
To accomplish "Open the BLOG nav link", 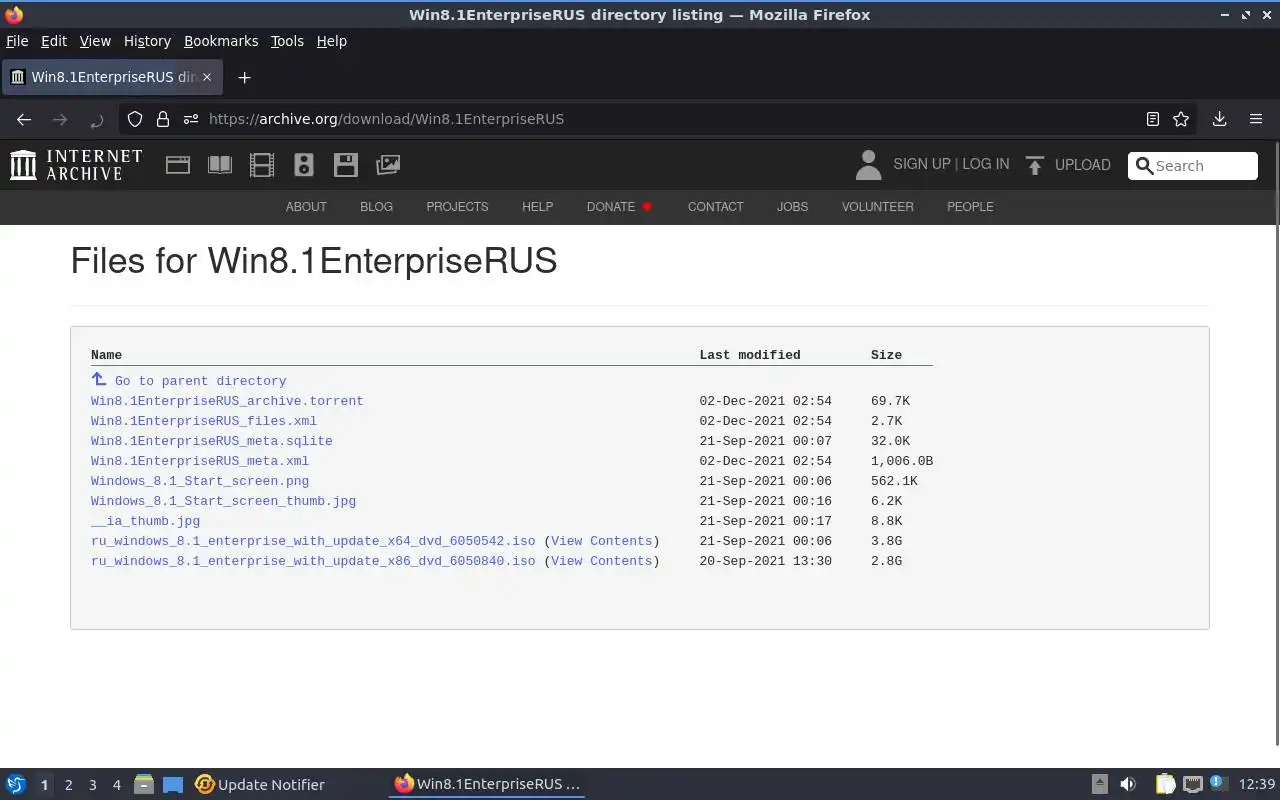I will pyautogui.click(x=376, y=207).
